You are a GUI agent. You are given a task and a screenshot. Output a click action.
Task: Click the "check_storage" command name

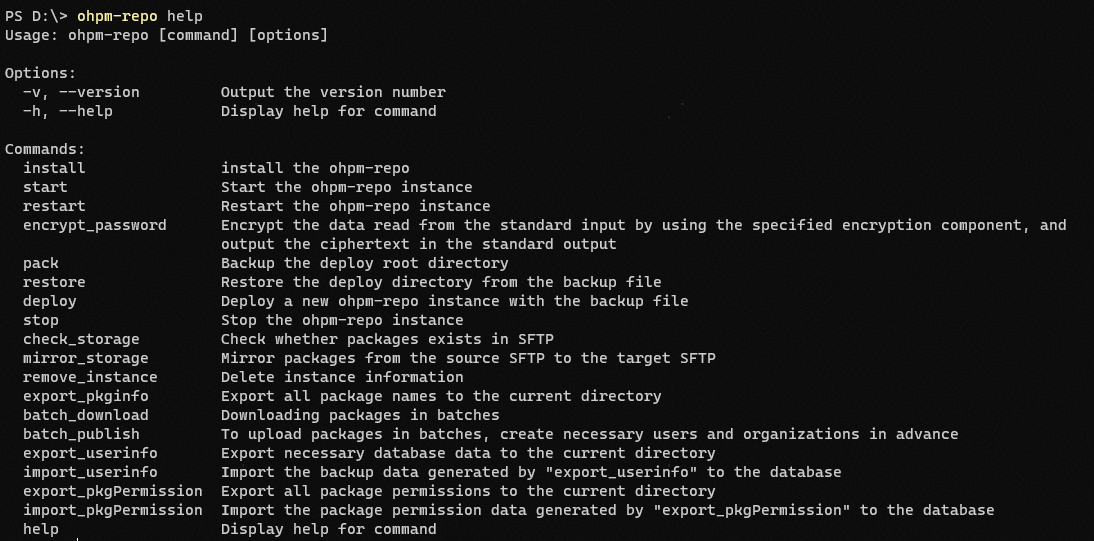81,339
